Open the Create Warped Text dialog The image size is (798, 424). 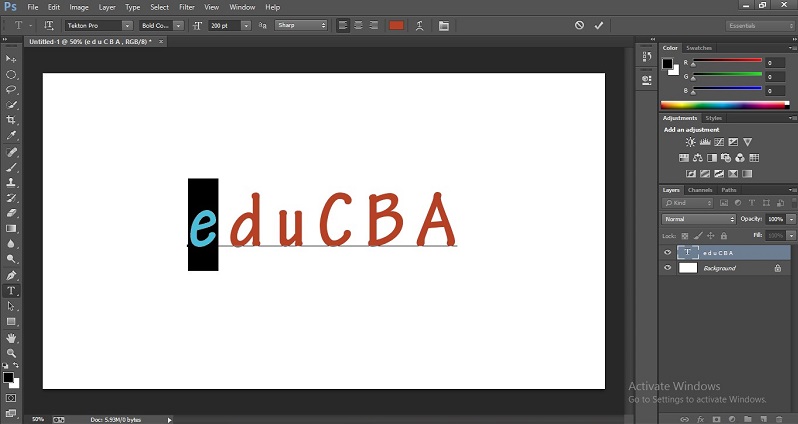[419, 25]
